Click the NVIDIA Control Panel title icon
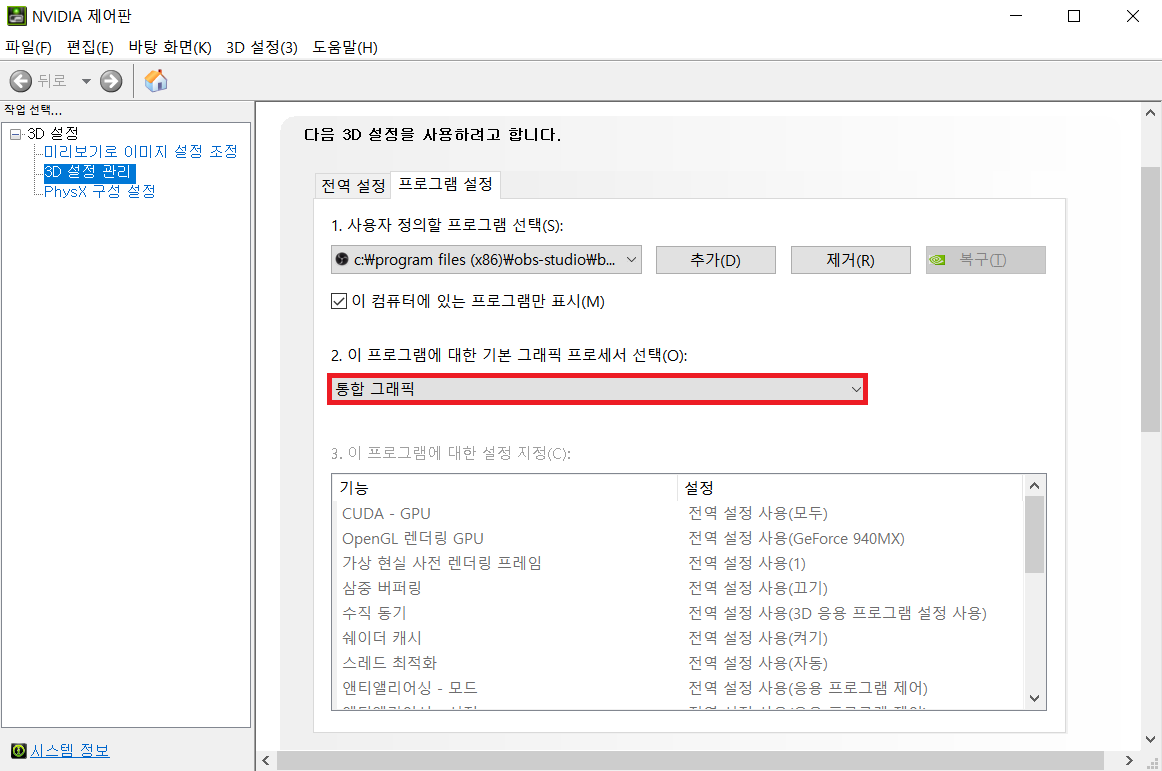 click(16, 16)
